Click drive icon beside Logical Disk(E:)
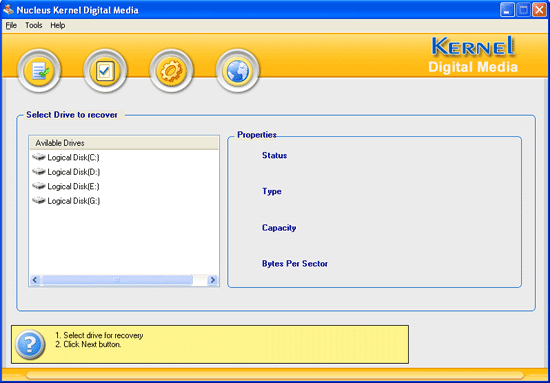 tap(39, 186)
